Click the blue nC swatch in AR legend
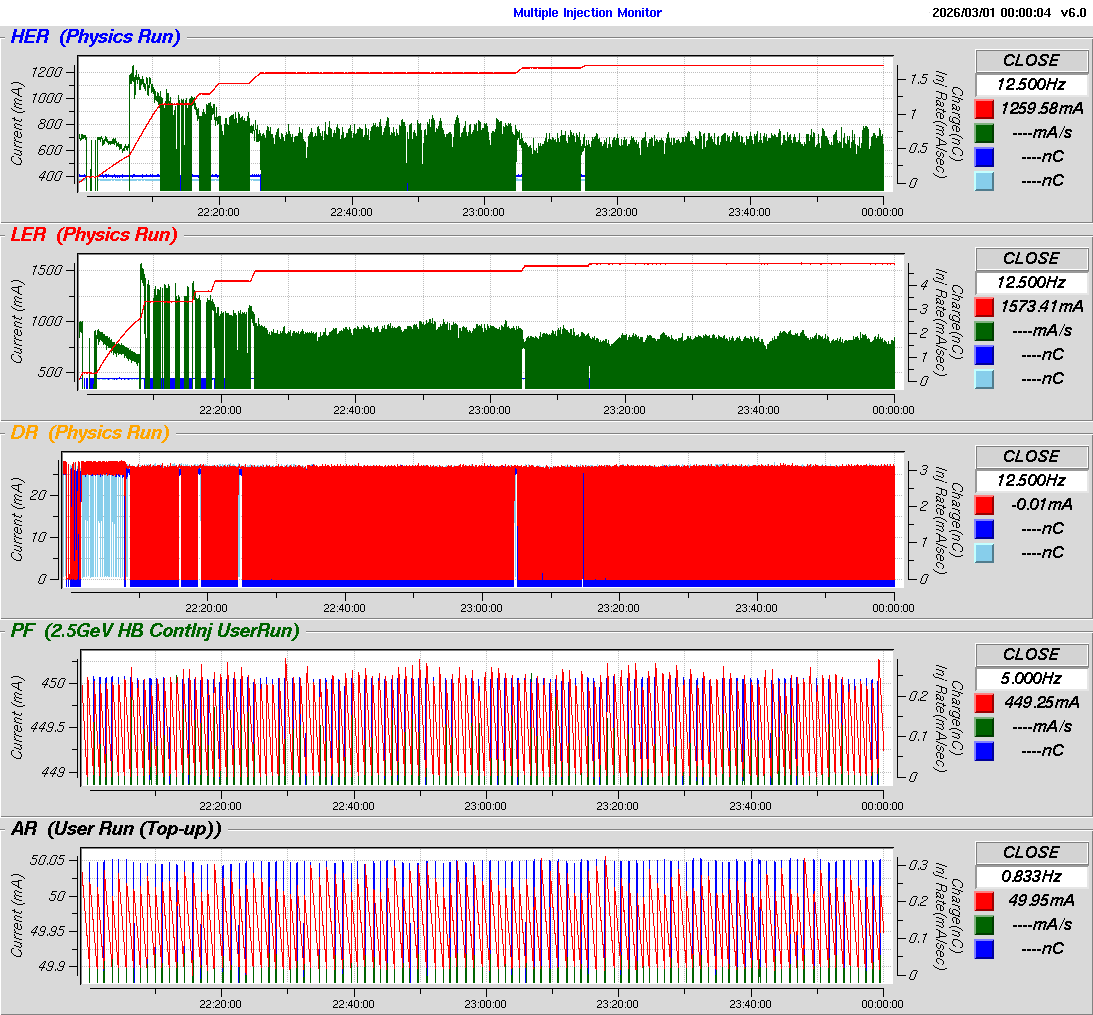Screen dimensions: 1093x1015 (984, 949)
